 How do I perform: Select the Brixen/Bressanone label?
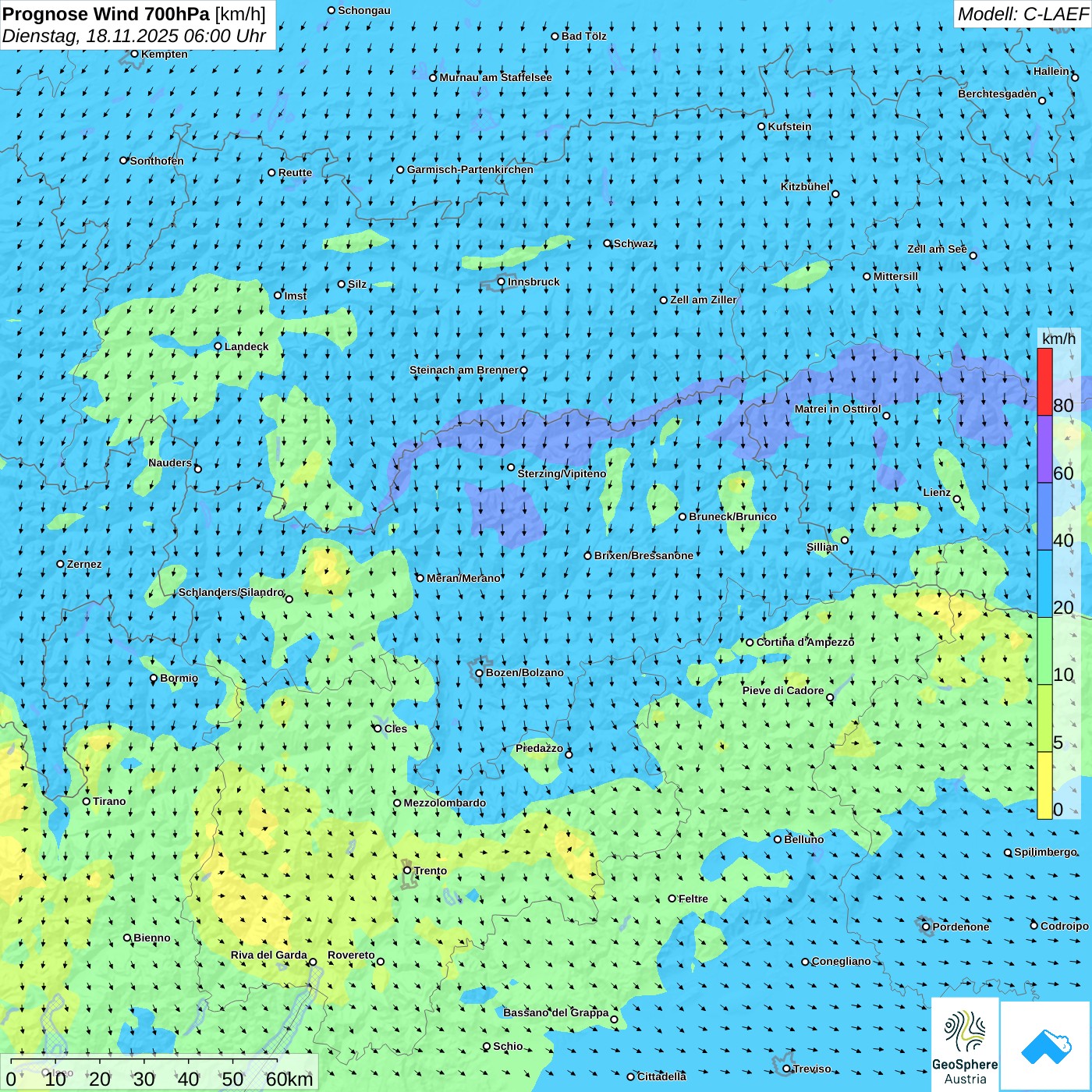pyautogui.click(x=643, y=555)
